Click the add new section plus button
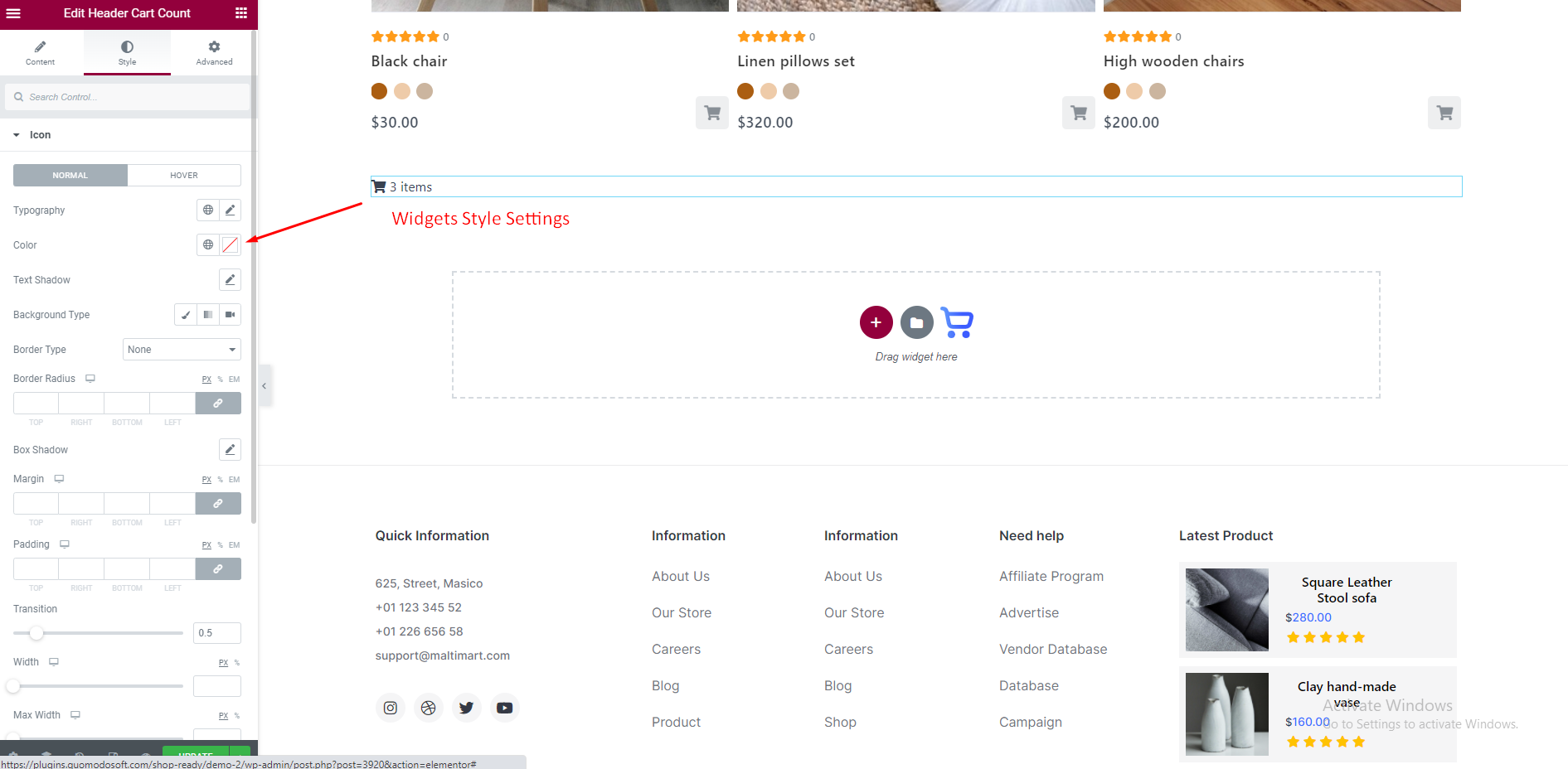 click(x=876, y=322)
